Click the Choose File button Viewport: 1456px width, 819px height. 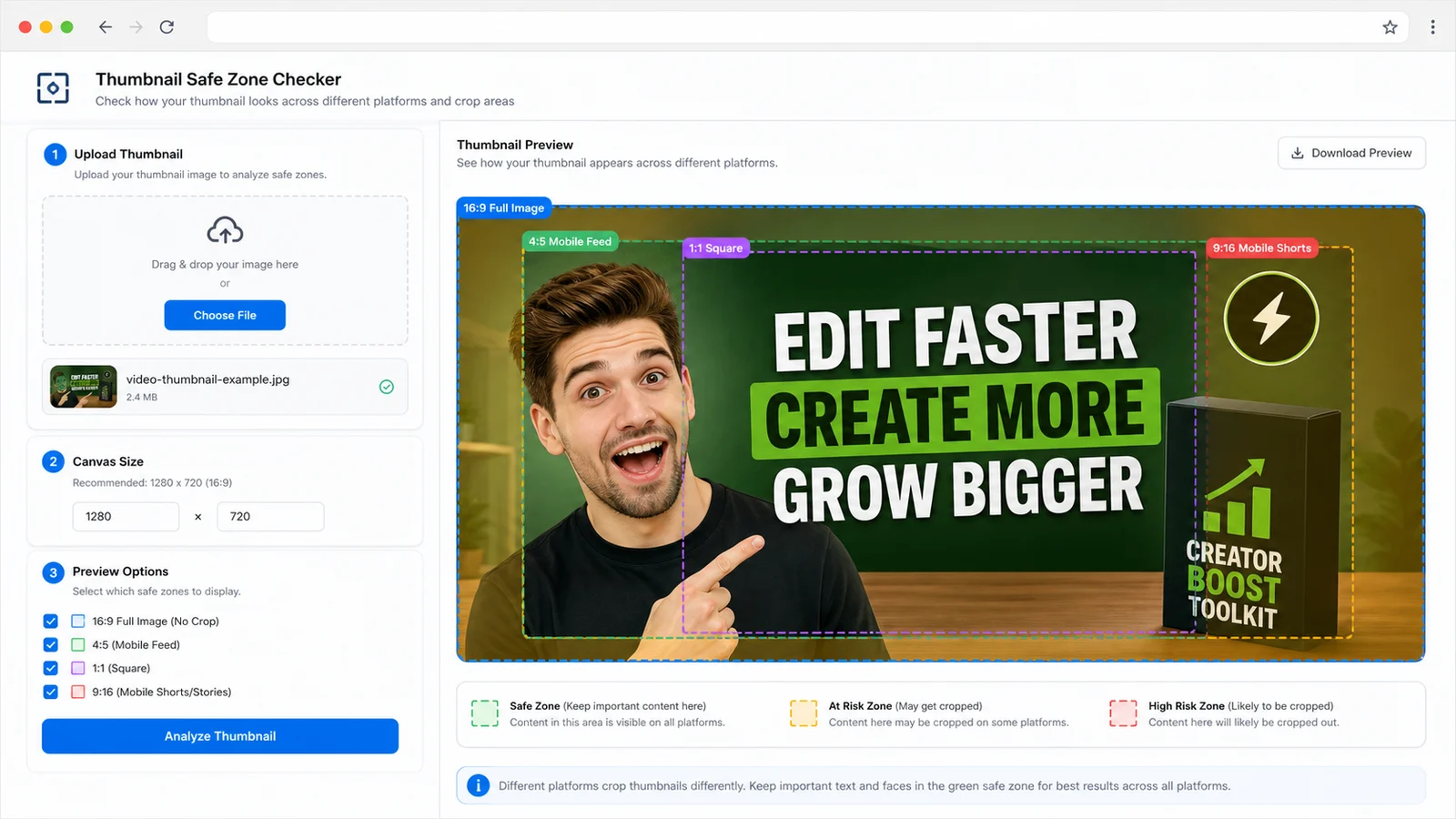click(225, 315)
